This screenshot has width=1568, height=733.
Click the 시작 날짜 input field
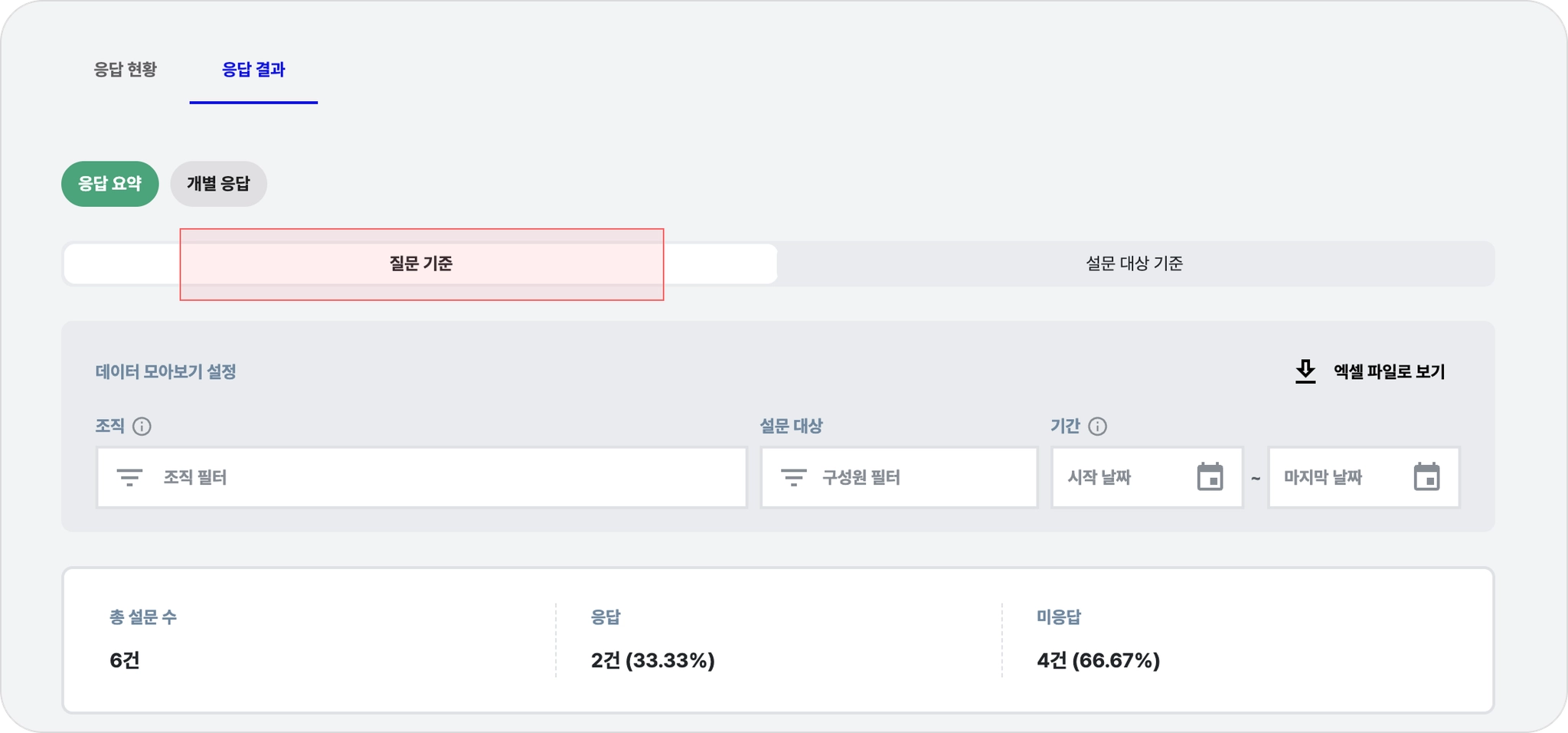[x=1118, y=478]
